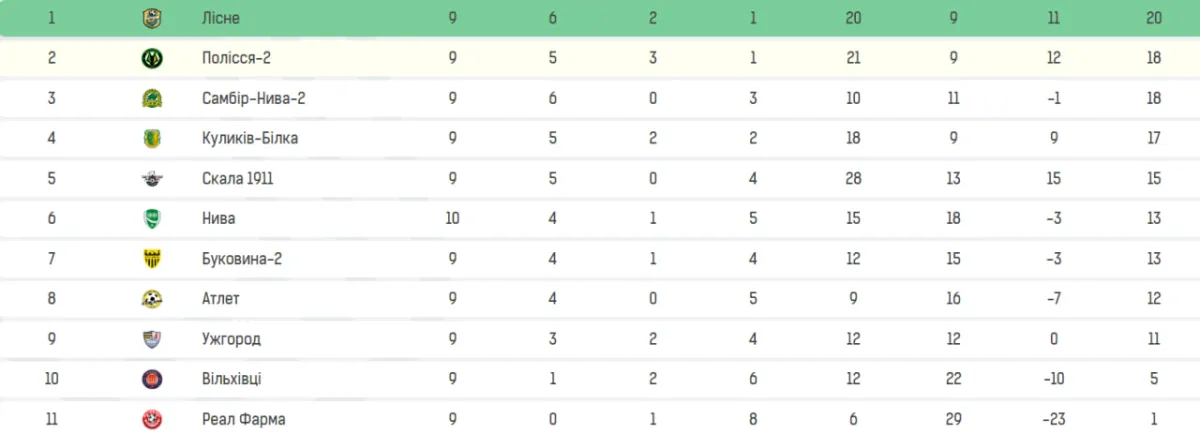1200x434 pixels.
Task: Open the Самбір-Нива-2 club logo
Action: pyautogui.click(x=151, y=98)
